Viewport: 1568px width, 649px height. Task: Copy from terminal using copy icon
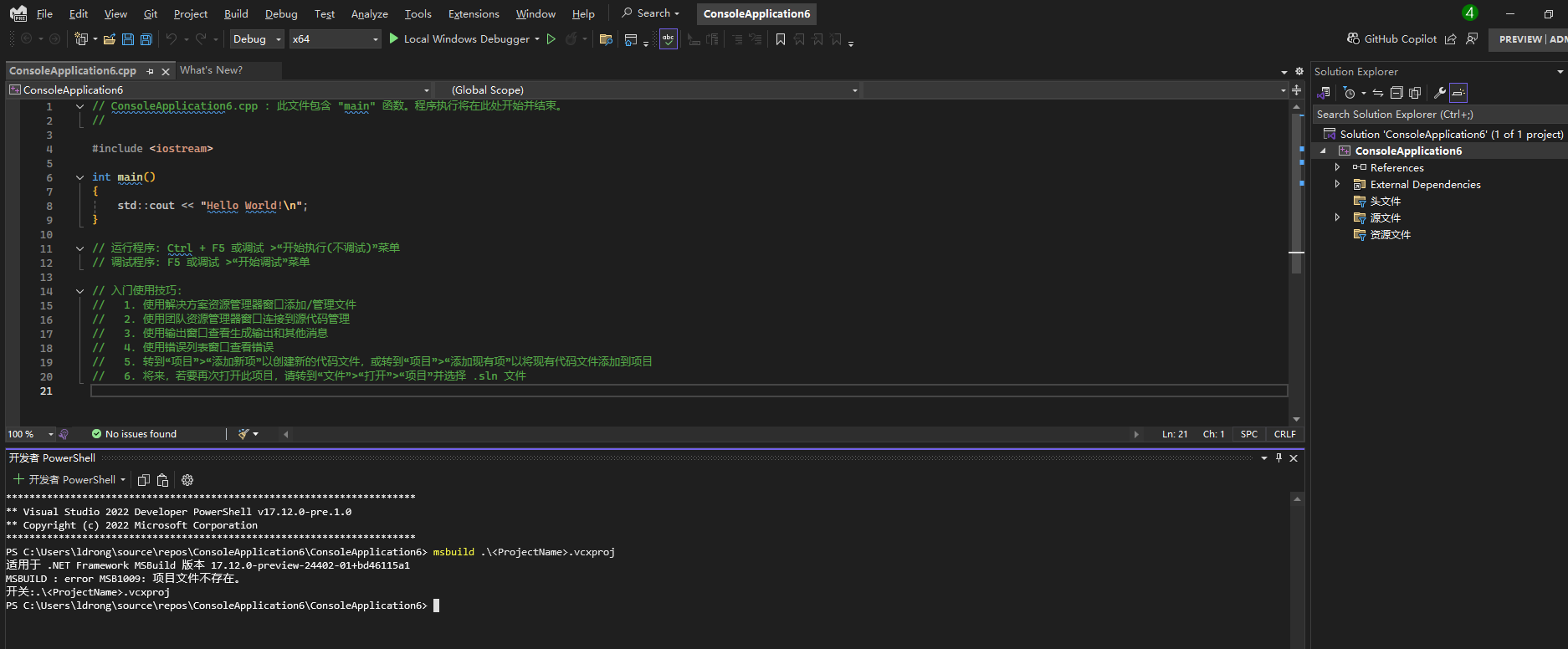tap(143, 480)
